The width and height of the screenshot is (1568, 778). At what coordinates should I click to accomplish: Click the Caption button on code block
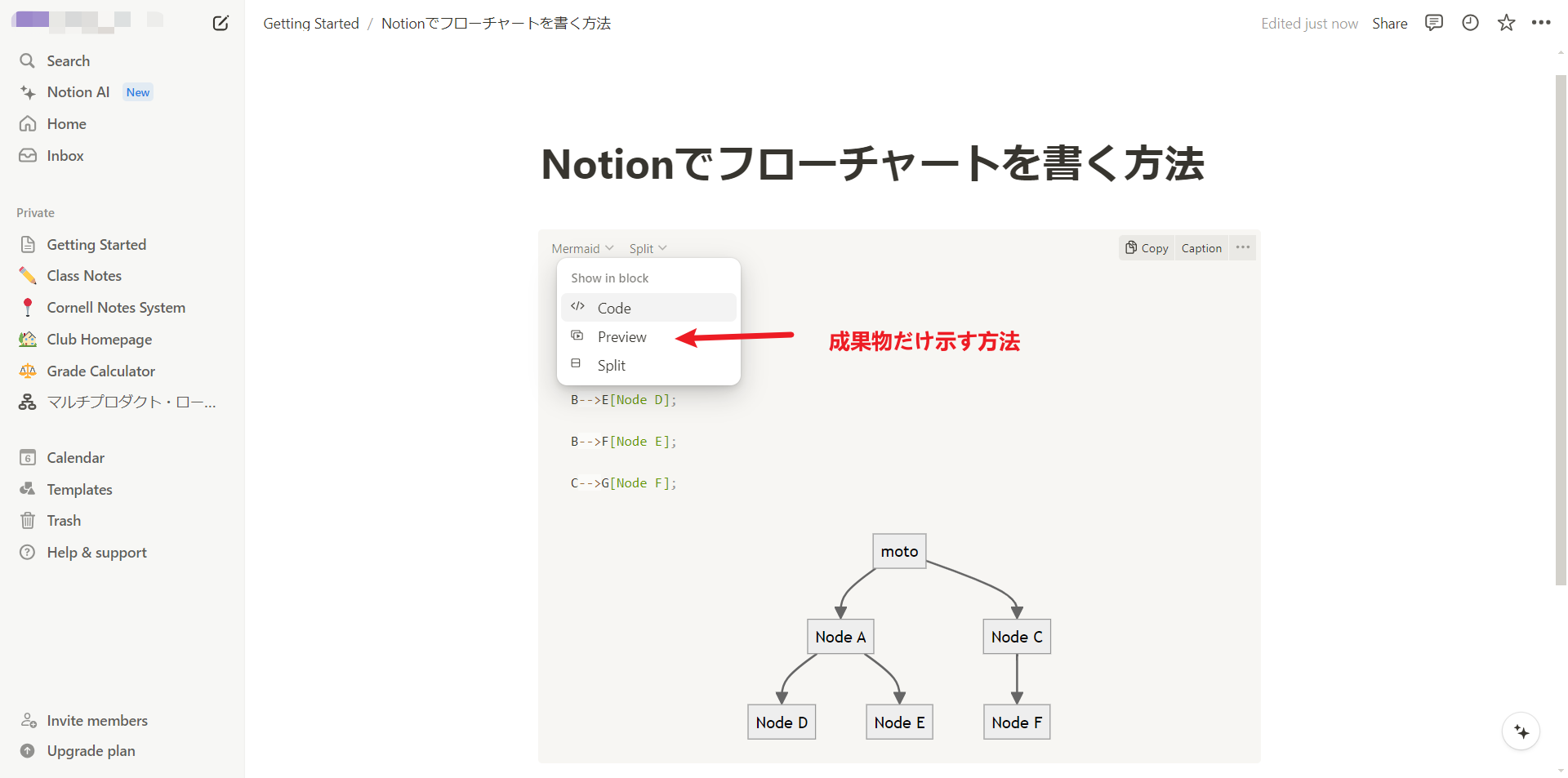point(1201,248)
